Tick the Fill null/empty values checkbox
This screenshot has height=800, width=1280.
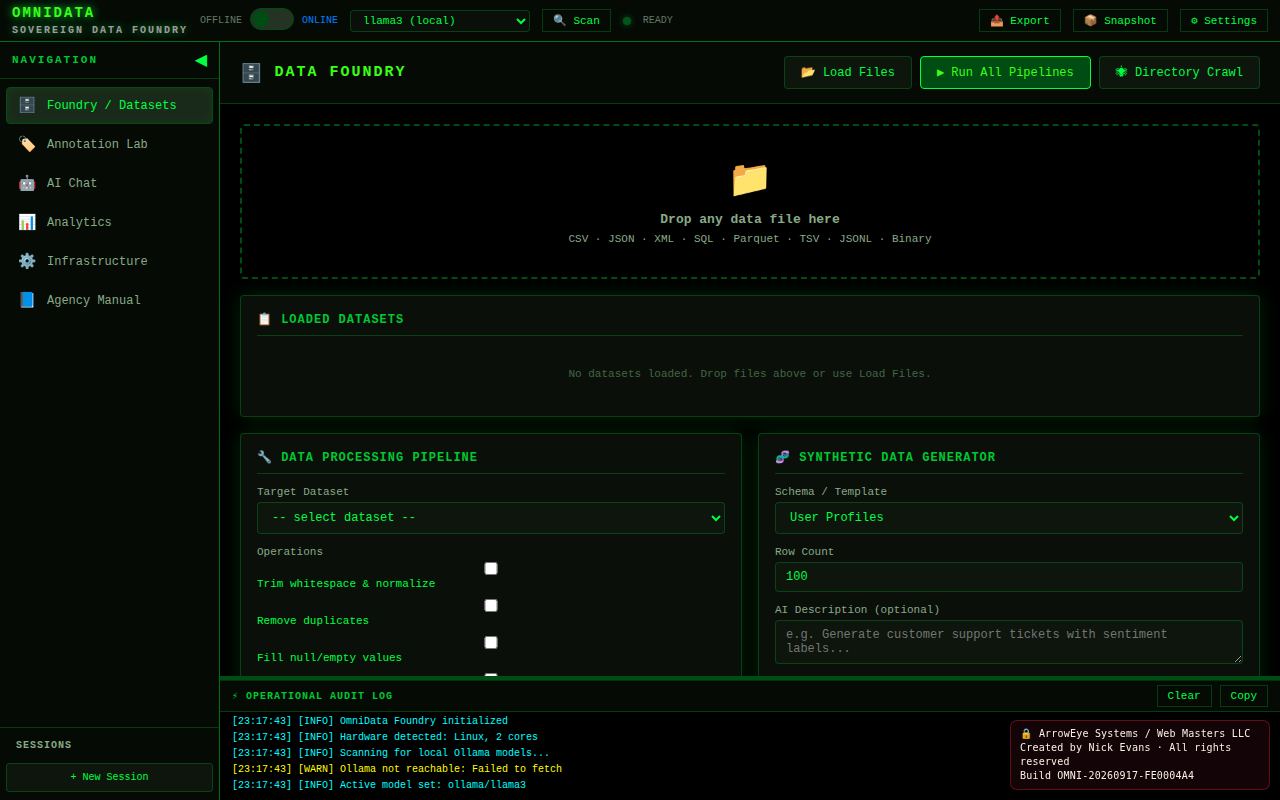[x=491, y=642]
